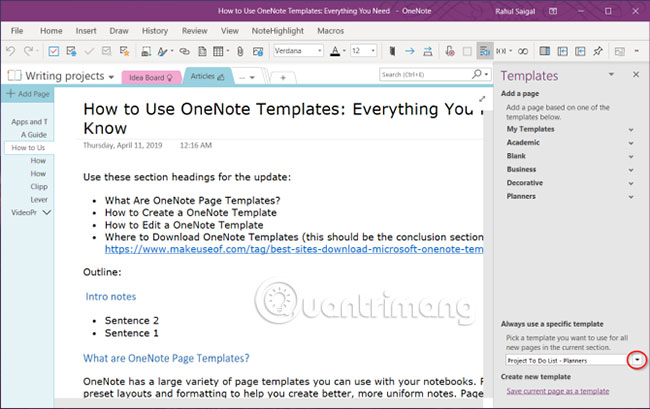Select the Articles section tab
The height and width of the screenshot is (409, 650).
(x=207, y=76)
